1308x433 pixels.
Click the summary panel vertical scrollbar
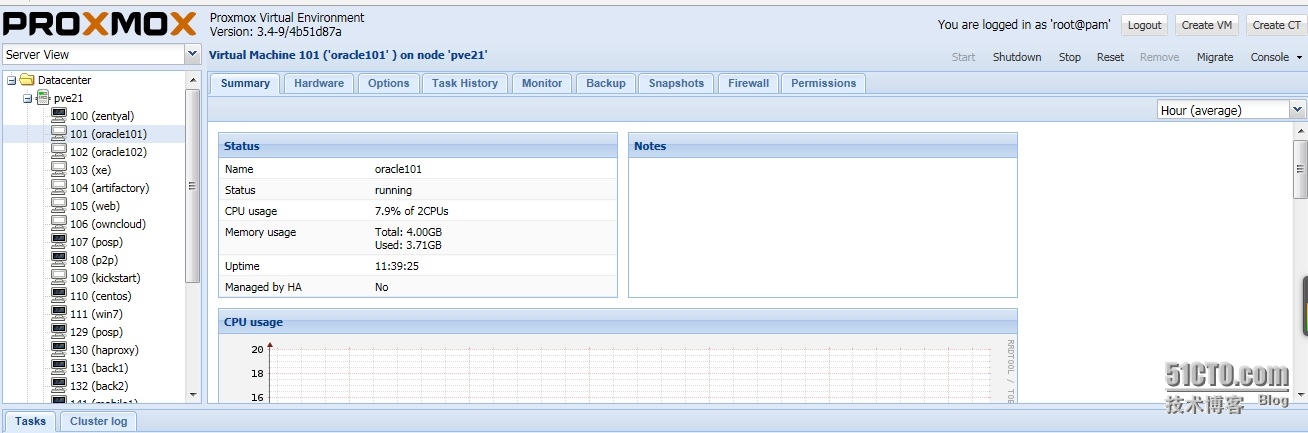1300,168
